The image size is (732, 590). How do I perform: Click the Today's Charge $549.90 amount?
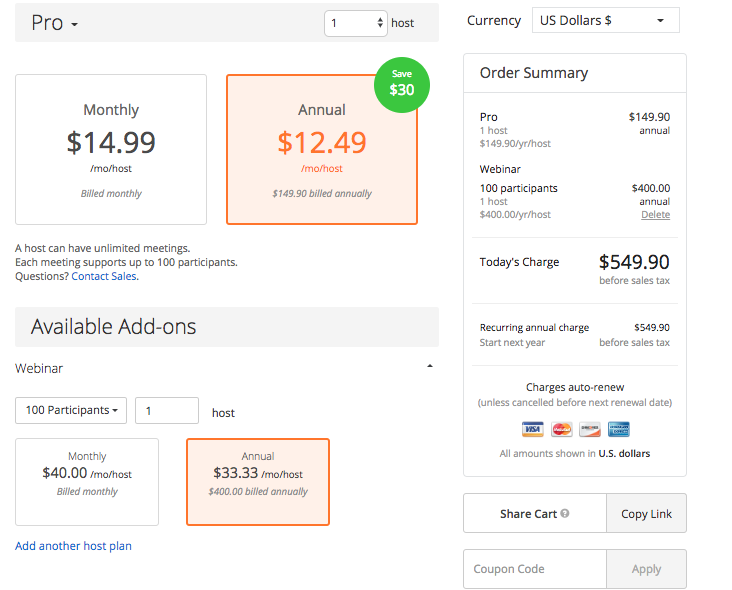(634, 262)
